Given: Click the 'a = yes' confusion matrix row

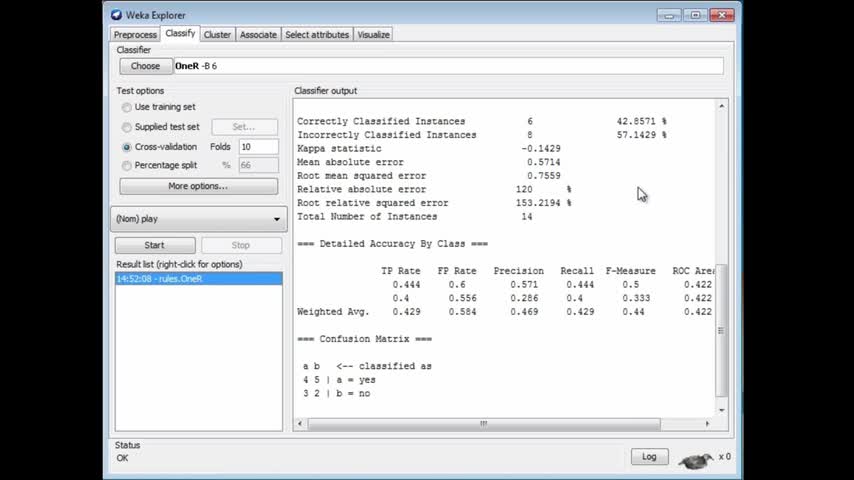Looking at the screenshot, I should pyautogui.click(x=339, y=380).
